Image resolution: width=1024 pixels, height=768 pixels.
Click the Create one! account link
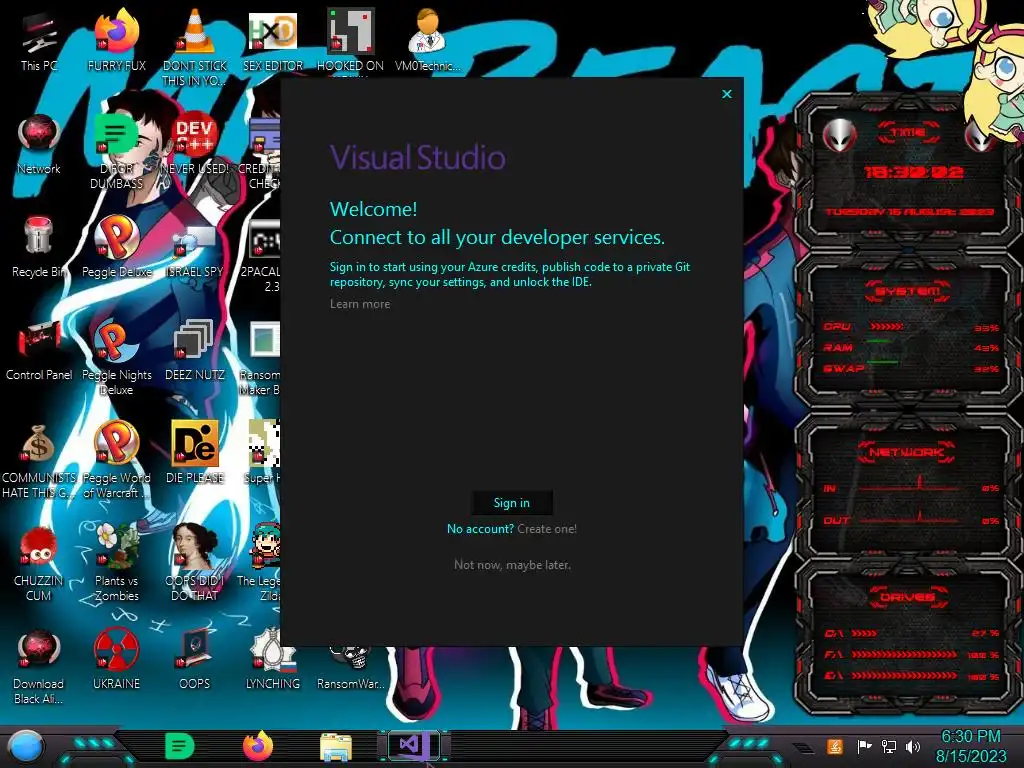(x=547, y=529)
